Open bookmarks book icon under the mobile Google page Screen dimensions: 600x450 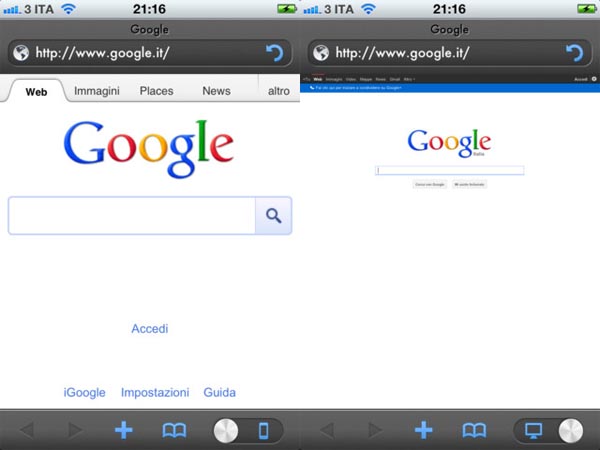point(174,430)
